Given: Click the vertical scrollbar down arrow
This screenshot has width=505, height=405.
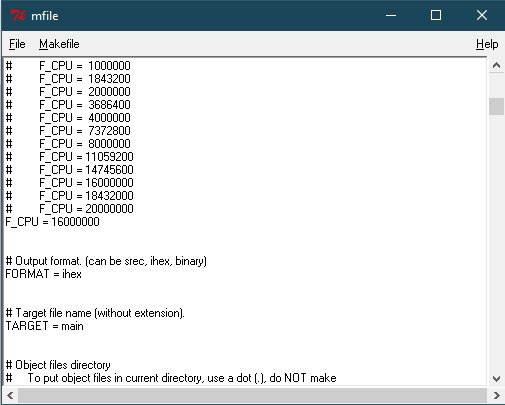Looking at the screenshot, I should [496, 378].
